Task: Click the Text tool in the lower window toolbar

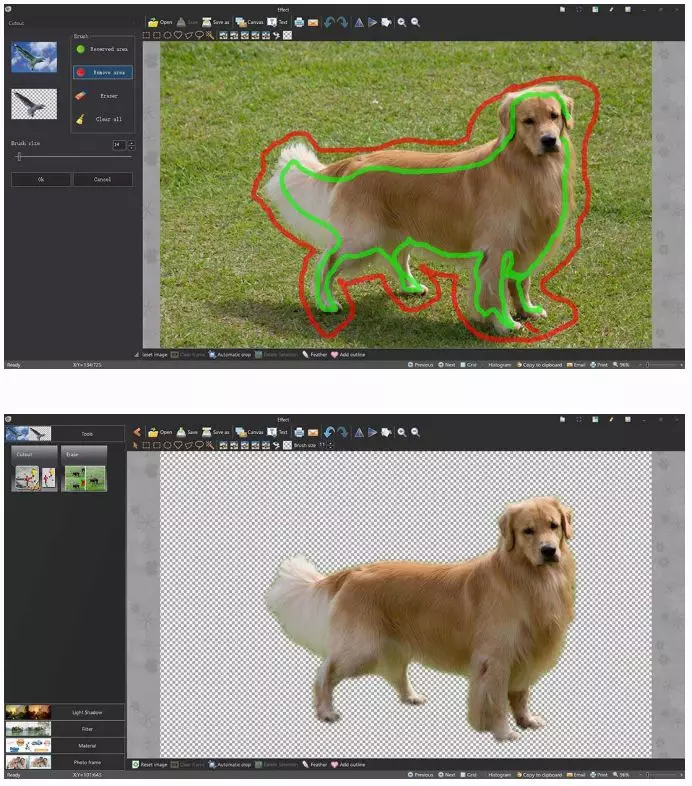Action: (277, 432)
